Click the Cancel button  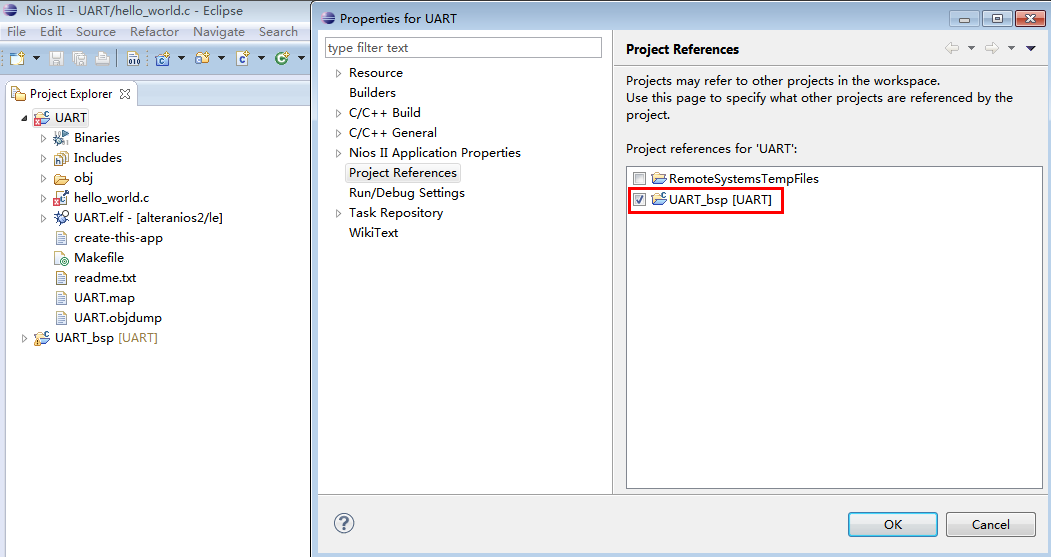coord(991,524)
